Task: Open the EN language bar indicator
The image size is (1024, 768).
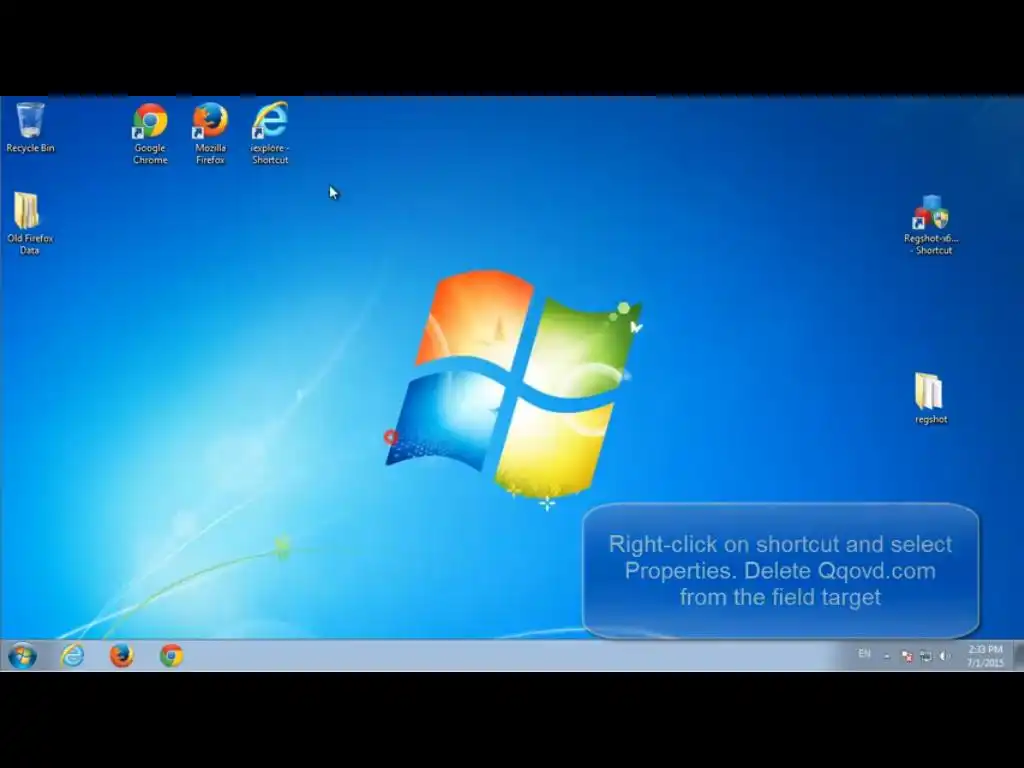Action: 864,654
